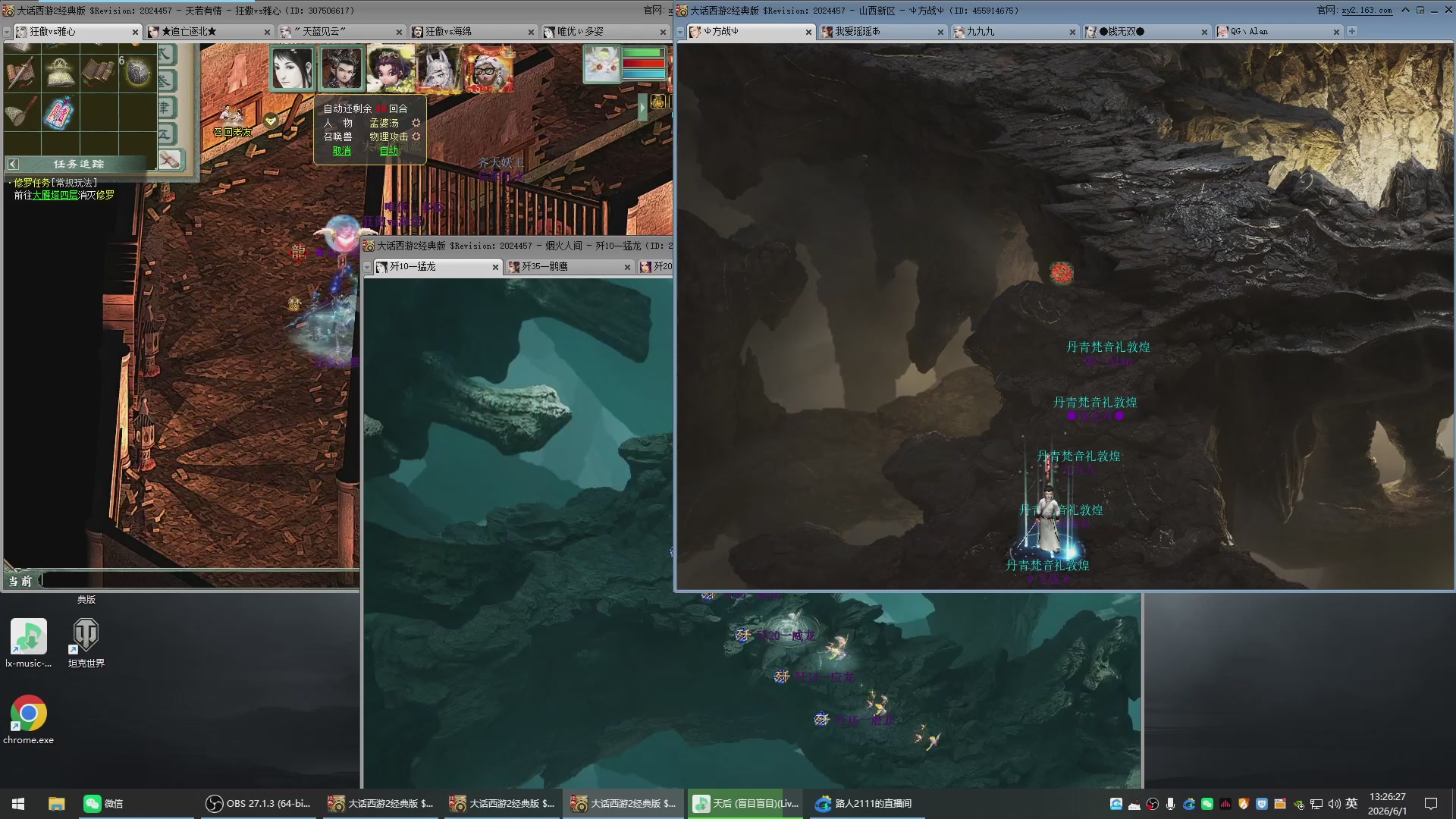Select the dark stone item stacked 6
This screenshot has height=819, width=1456.
[137, 73]
